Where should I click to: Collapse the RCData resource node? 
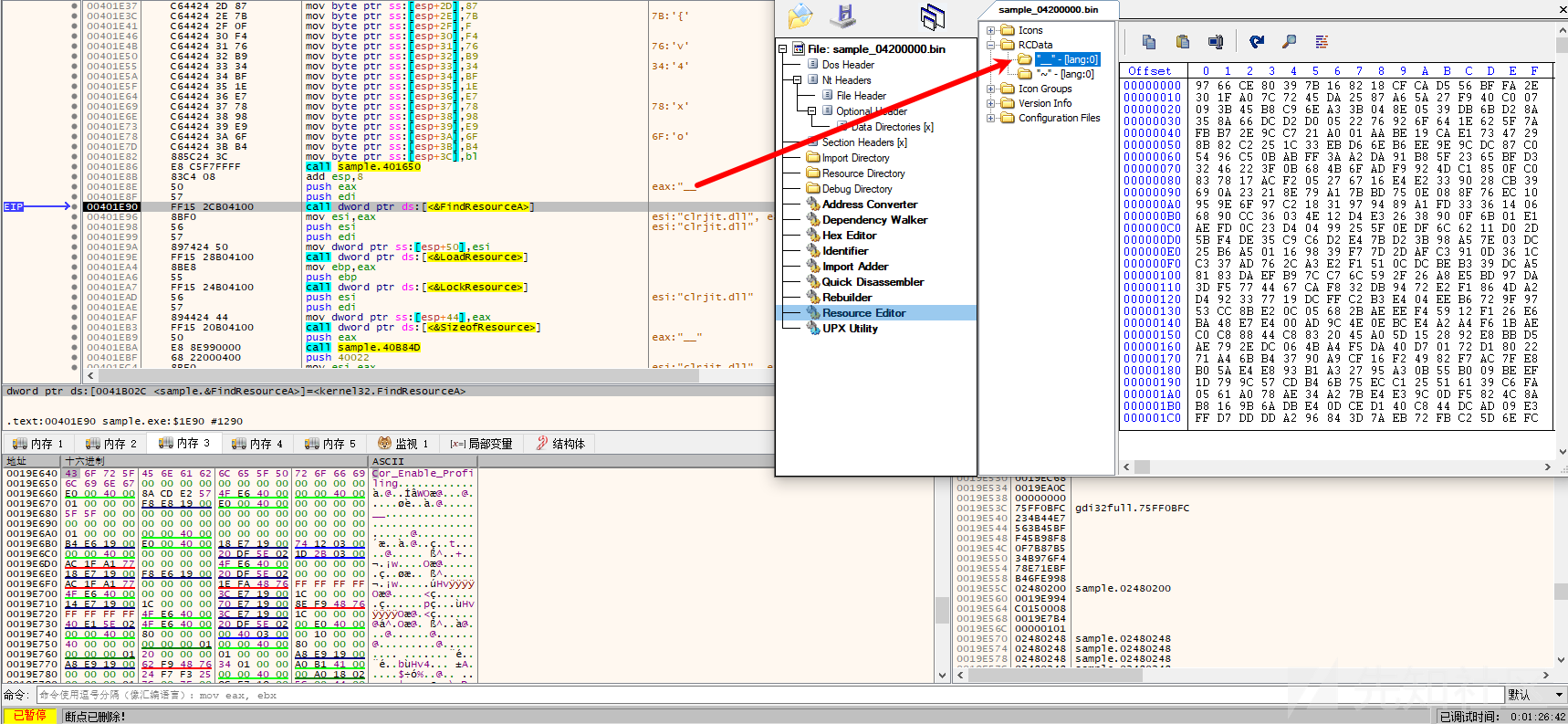pos(991,45)
